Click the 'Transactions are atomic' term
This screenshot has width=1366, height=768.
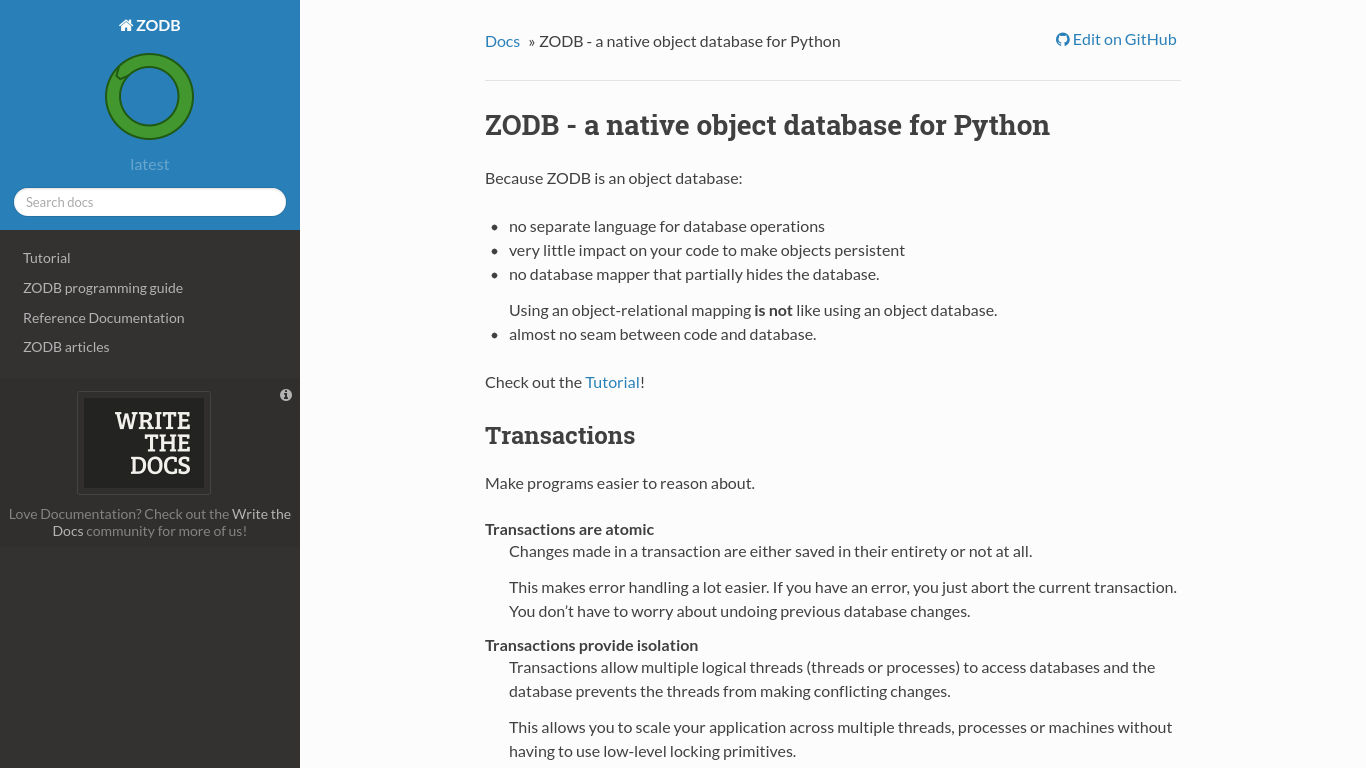(x=569, y=529)
